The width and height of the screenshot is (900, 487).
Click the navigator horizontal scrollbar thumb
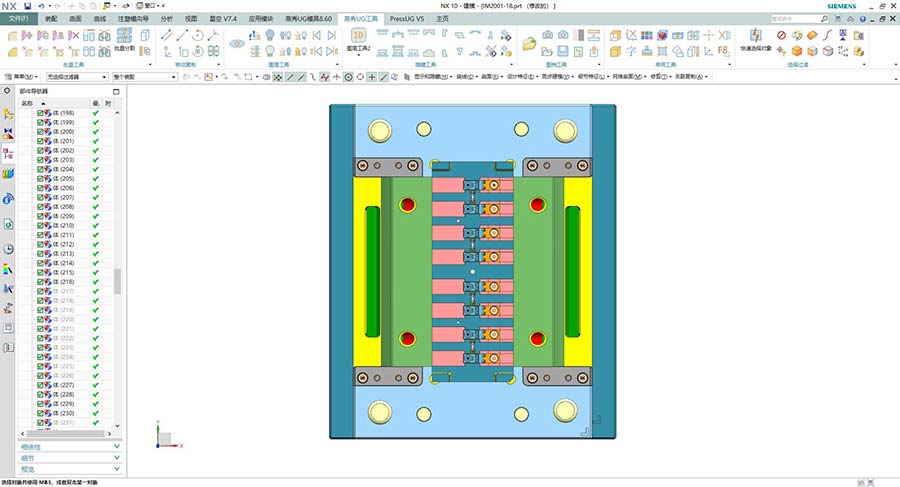tap(65, 434)
